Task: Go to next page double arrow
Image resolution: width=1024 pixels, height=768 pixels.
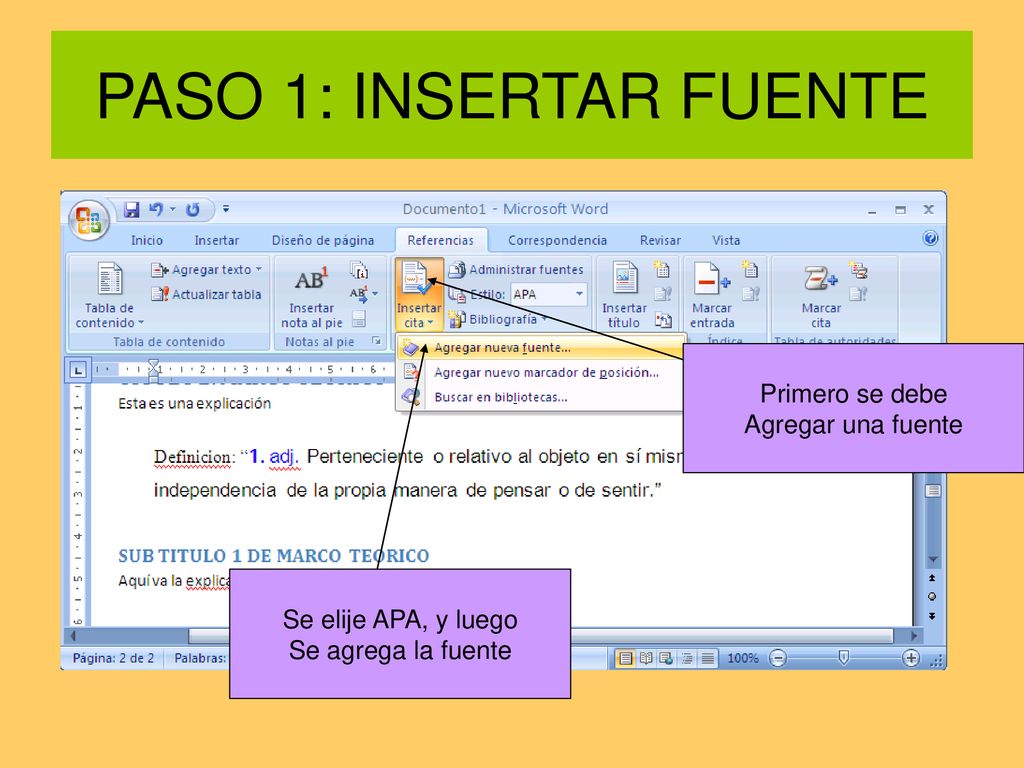Action: tap(933, 615)
